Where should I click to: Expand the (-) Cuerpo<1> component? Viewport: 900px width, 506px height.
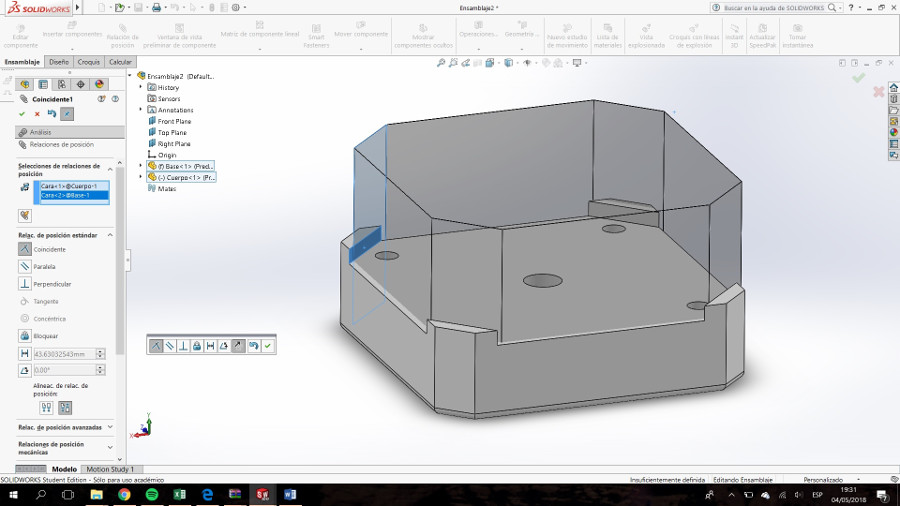point(141,177)
